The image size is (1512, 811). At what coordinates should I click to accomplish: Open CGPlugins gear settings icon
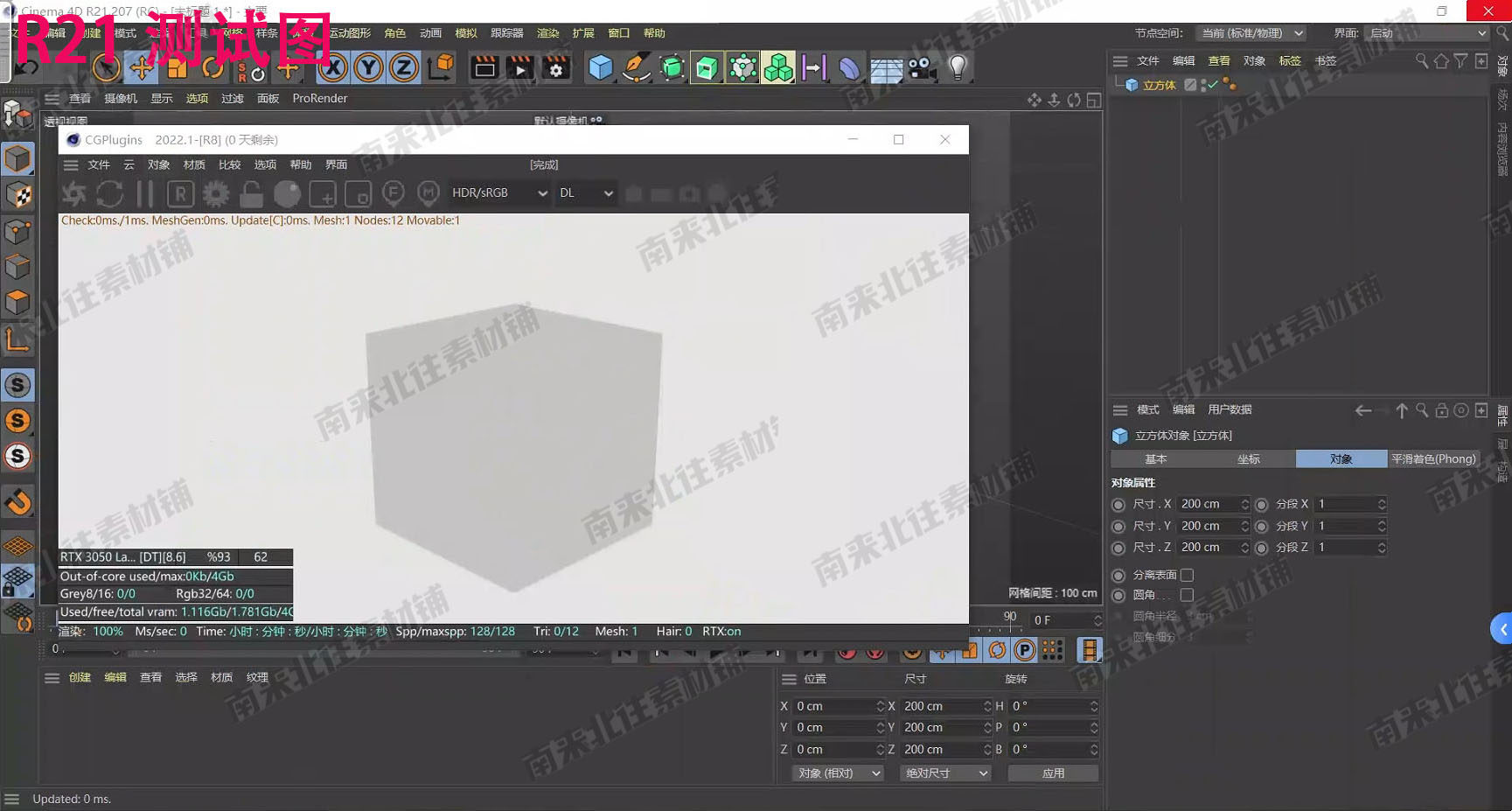(x=216, y=193)
